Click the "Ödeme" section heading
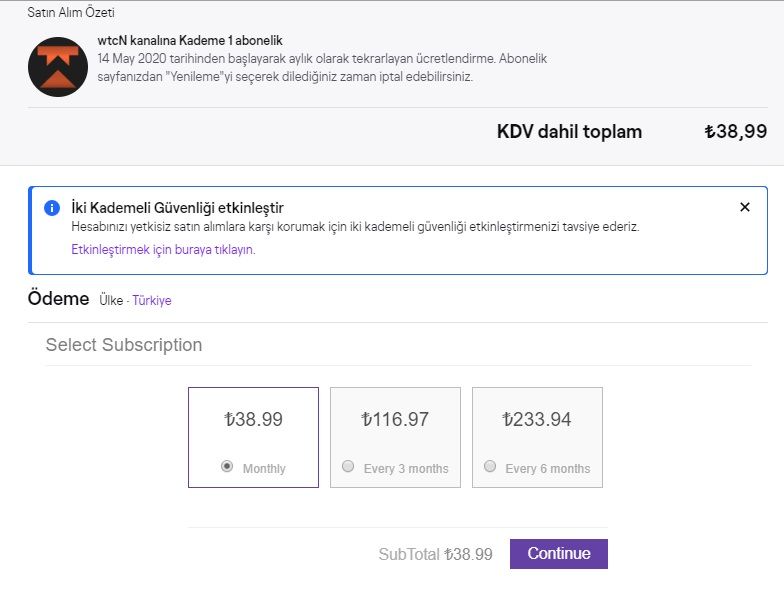784x608 pixels. (58, 299)
